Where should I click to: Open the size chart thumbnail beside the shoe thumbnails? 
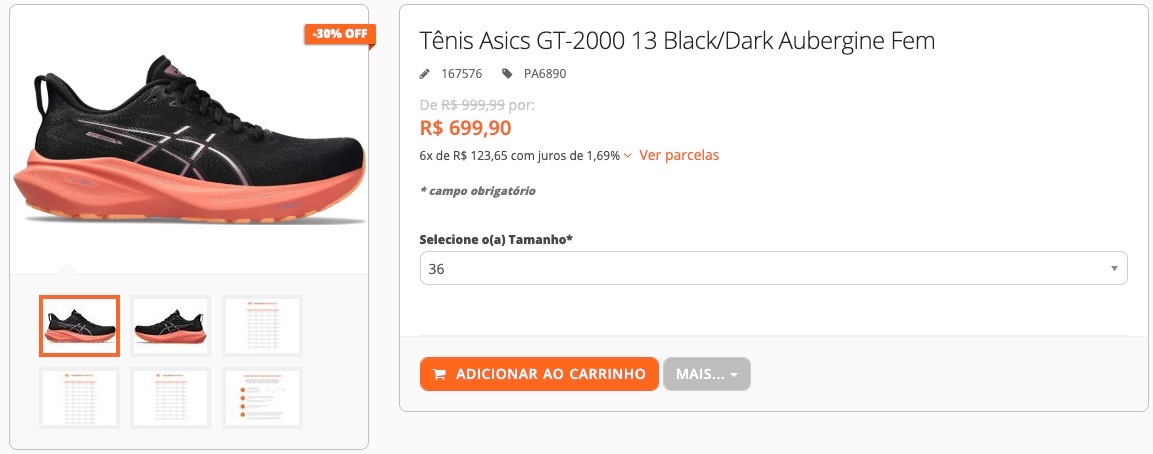(262, 326)
